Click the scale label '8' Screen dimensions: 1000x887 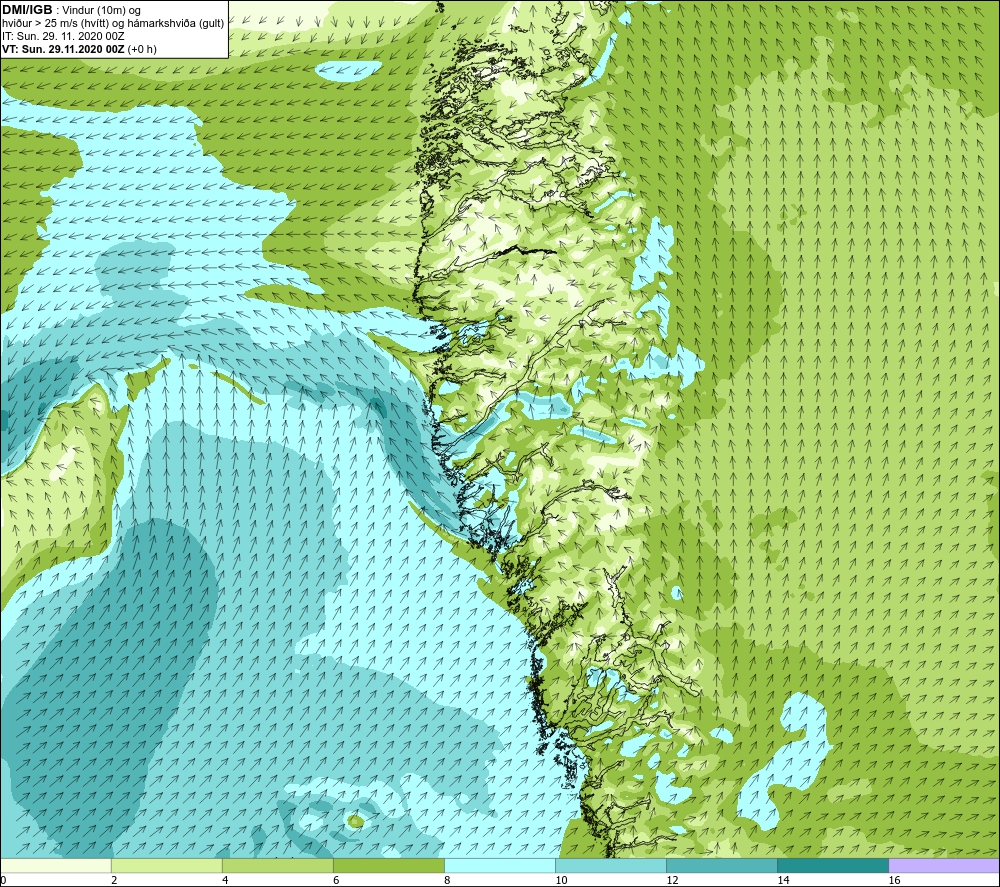(447, 880)
